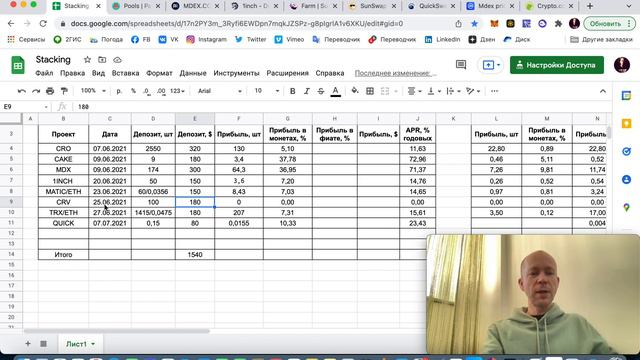The width and height of the screenshot is (640, 360).
Task: Decrease decimal places button
Action: 147,91
